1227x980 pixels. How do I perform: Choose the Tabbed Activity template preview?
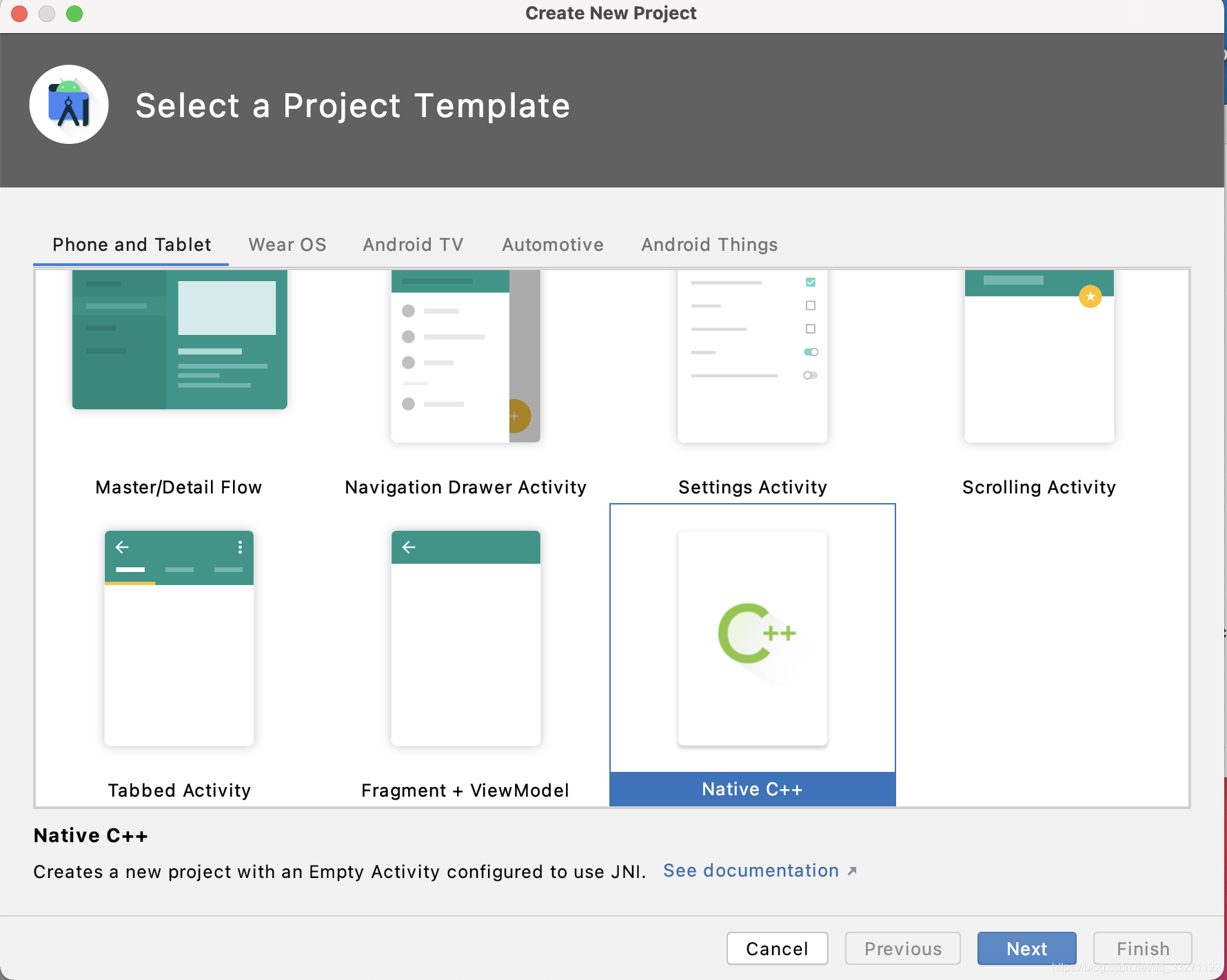click(x=179, y=638)
